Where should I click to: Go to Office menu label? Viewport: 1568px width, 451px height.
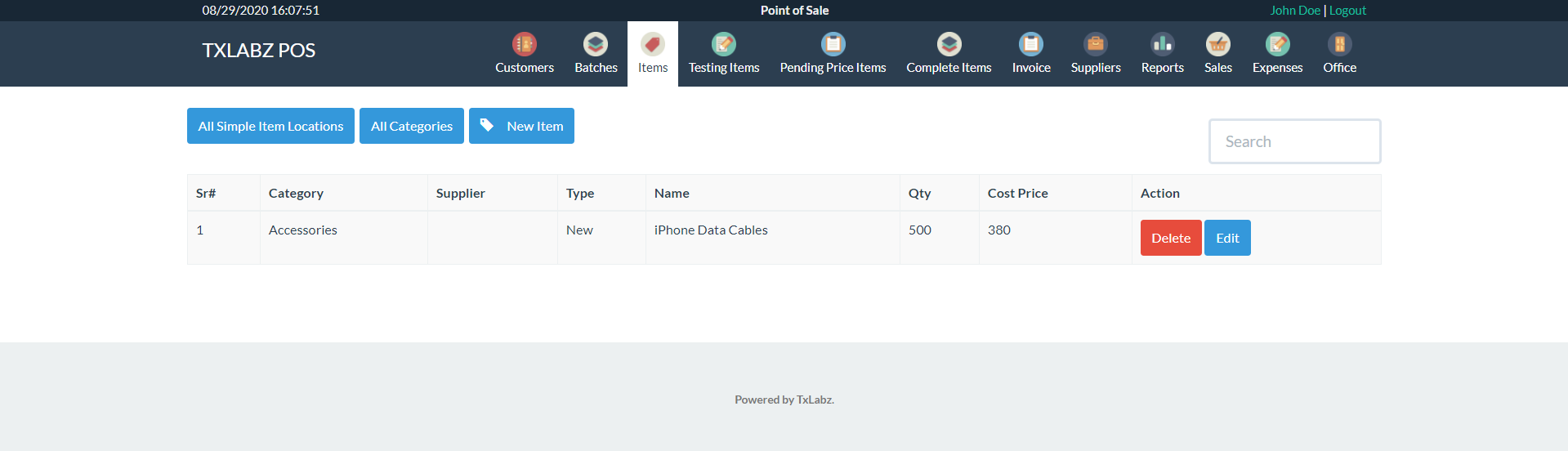pyautogui.click(x=1340, y=68)
